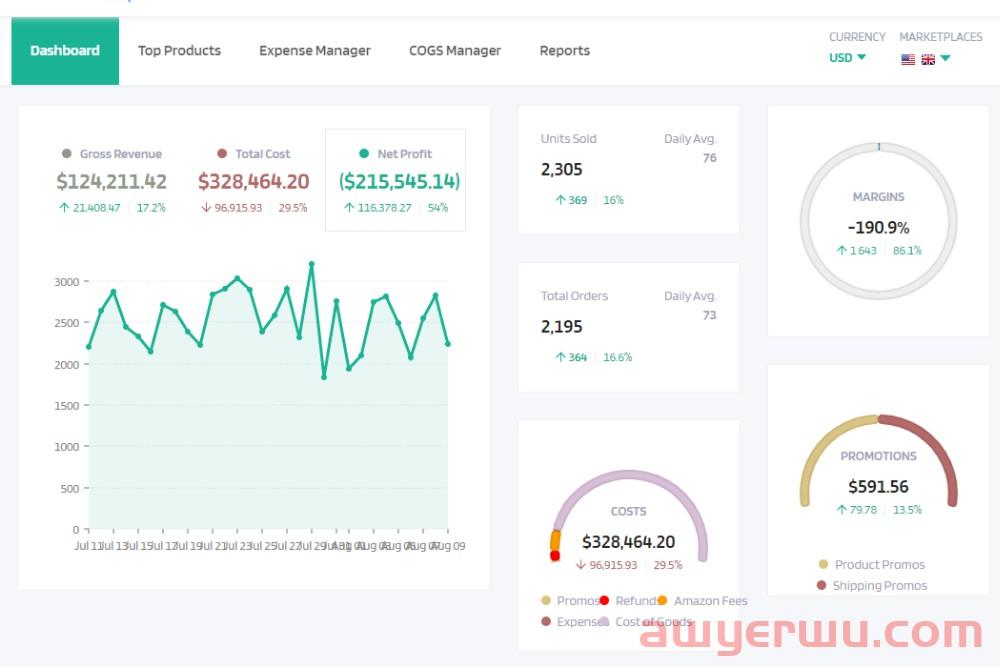Switch to the Expense Manager tab
This screenshot has height=667, width=1000.
coord(314,51)
